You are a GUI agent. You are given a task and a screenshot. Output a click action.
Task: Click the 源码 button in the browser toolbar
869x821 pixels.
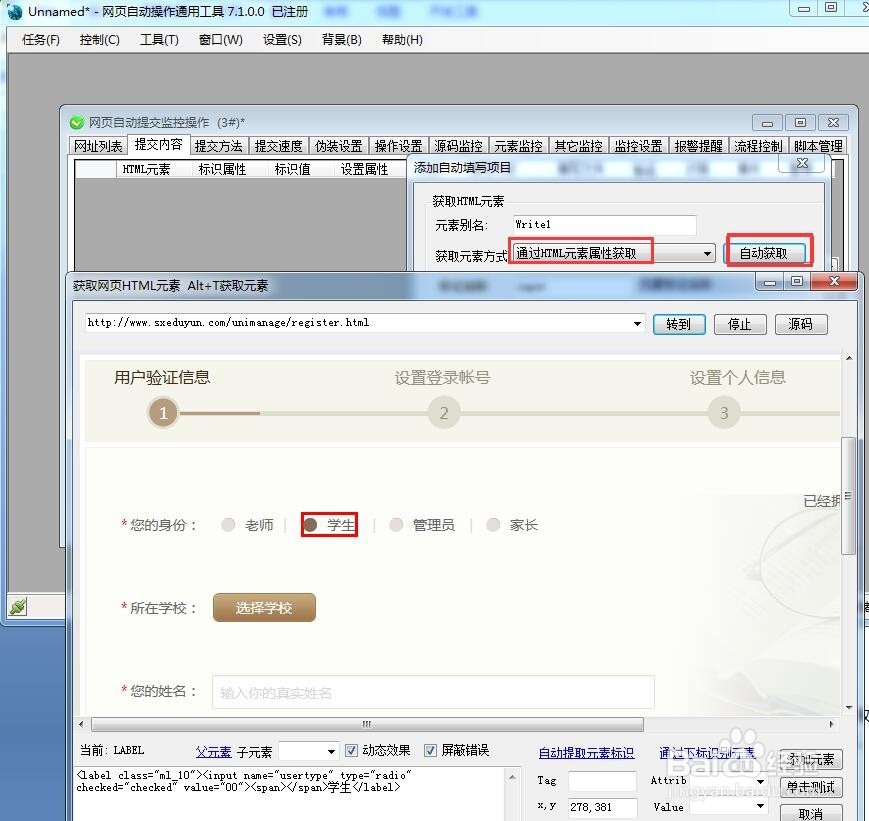pos(799,324)
